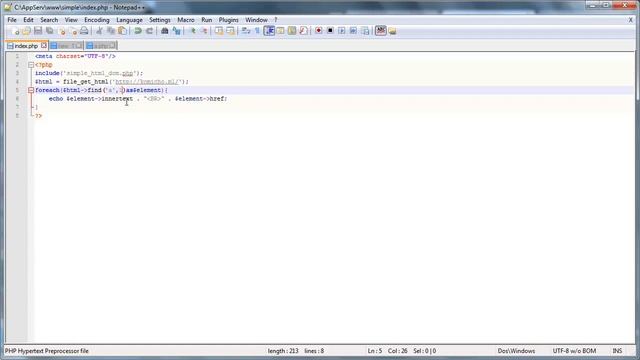Undo the last edit with green arrow
Image resolution: width=640 pixels, height=360 pixels.
pyautogui.click(x=138, y=31)
